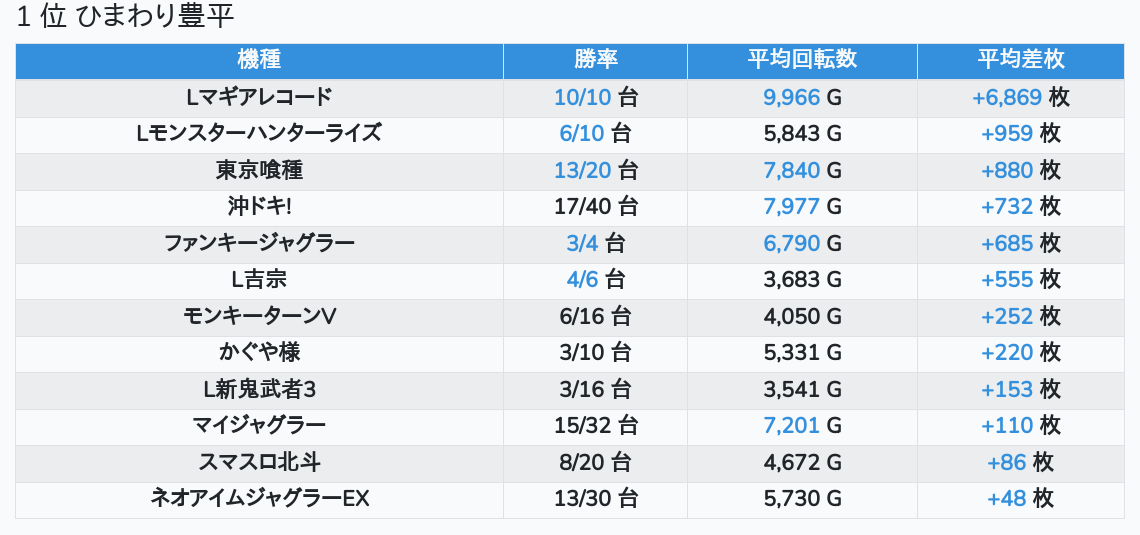Click the ファンキージャグラー machine name

pyautogui.click(x=259, y=243)
